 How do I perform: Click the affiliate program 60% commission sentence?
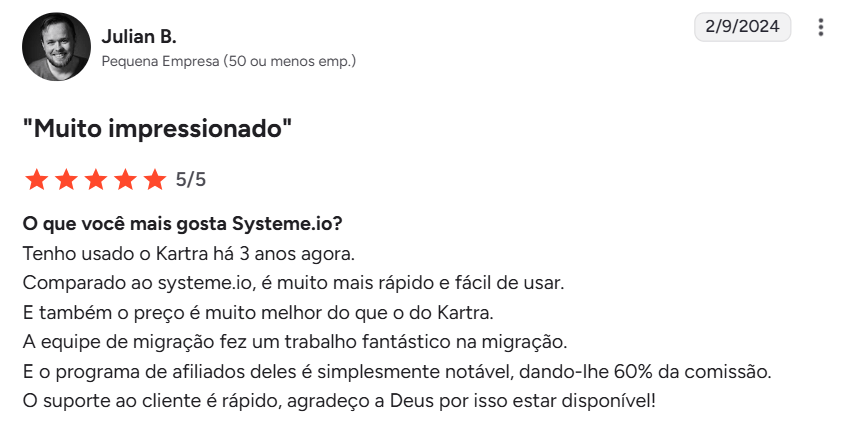(x=396, y=372)
